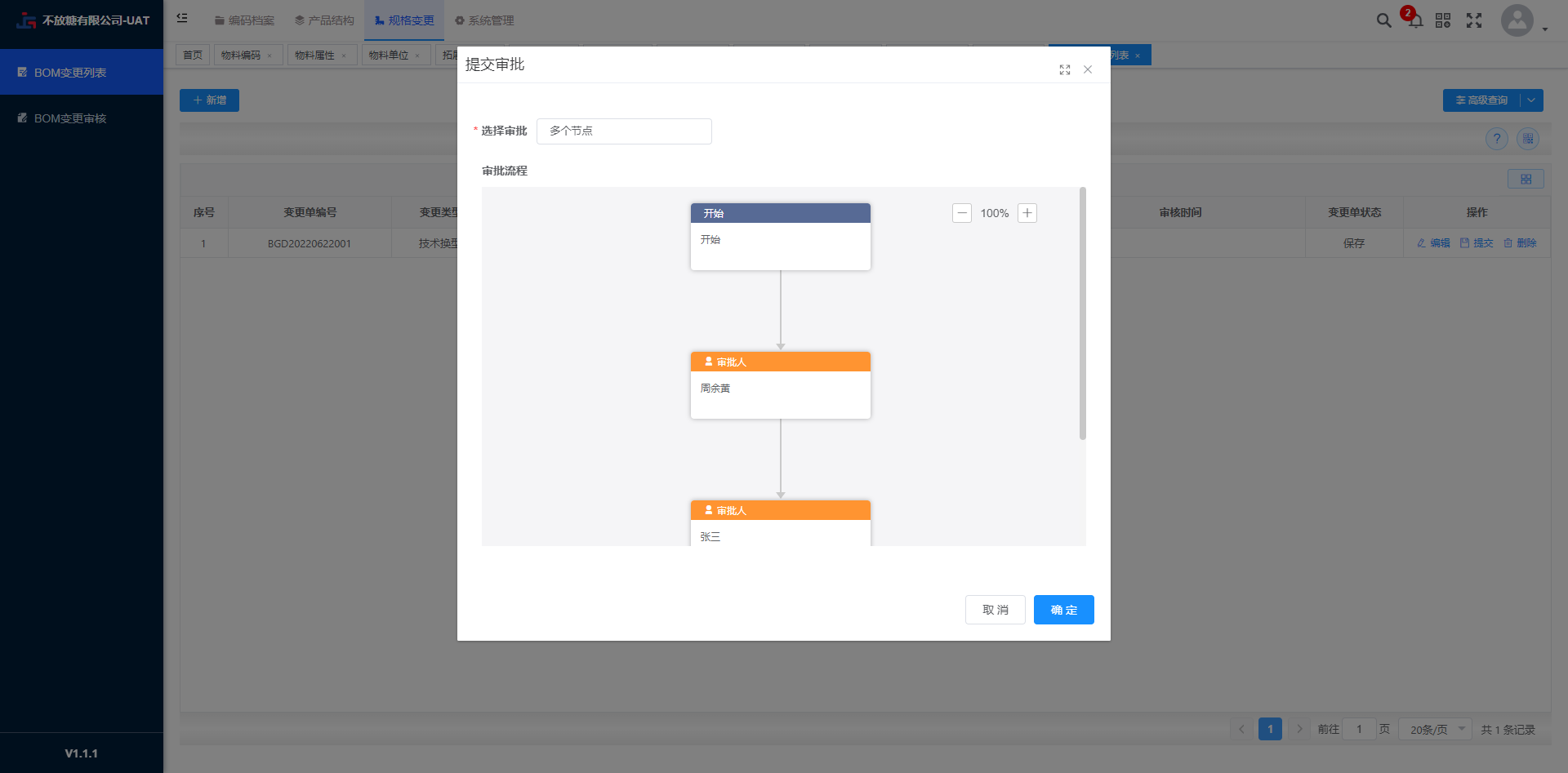
Task: Zoom in the approval flow chart
Action: click(1027, 213)
